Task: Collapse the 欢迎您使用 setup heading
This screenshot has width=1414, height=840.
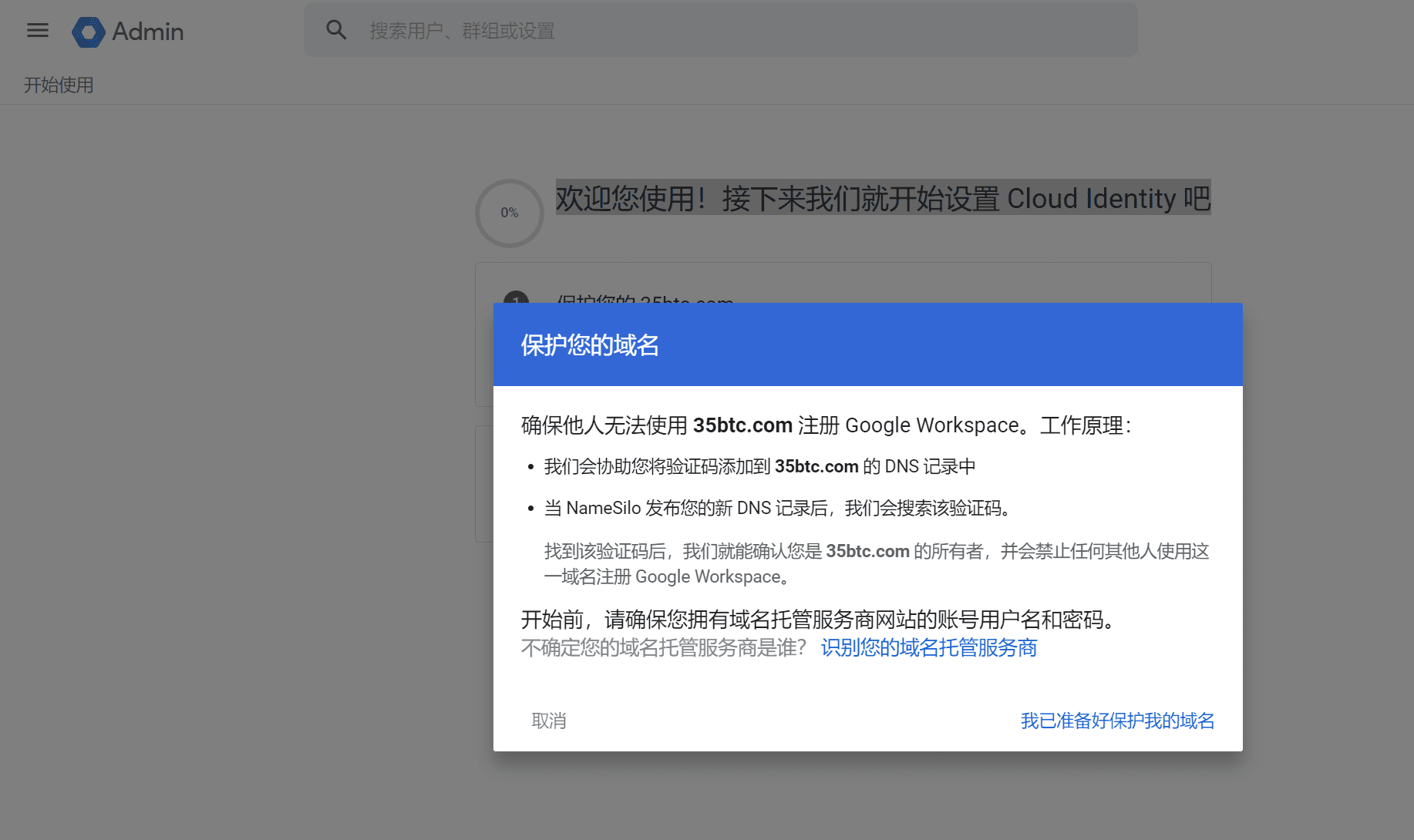Action: (x=883, y=199)
